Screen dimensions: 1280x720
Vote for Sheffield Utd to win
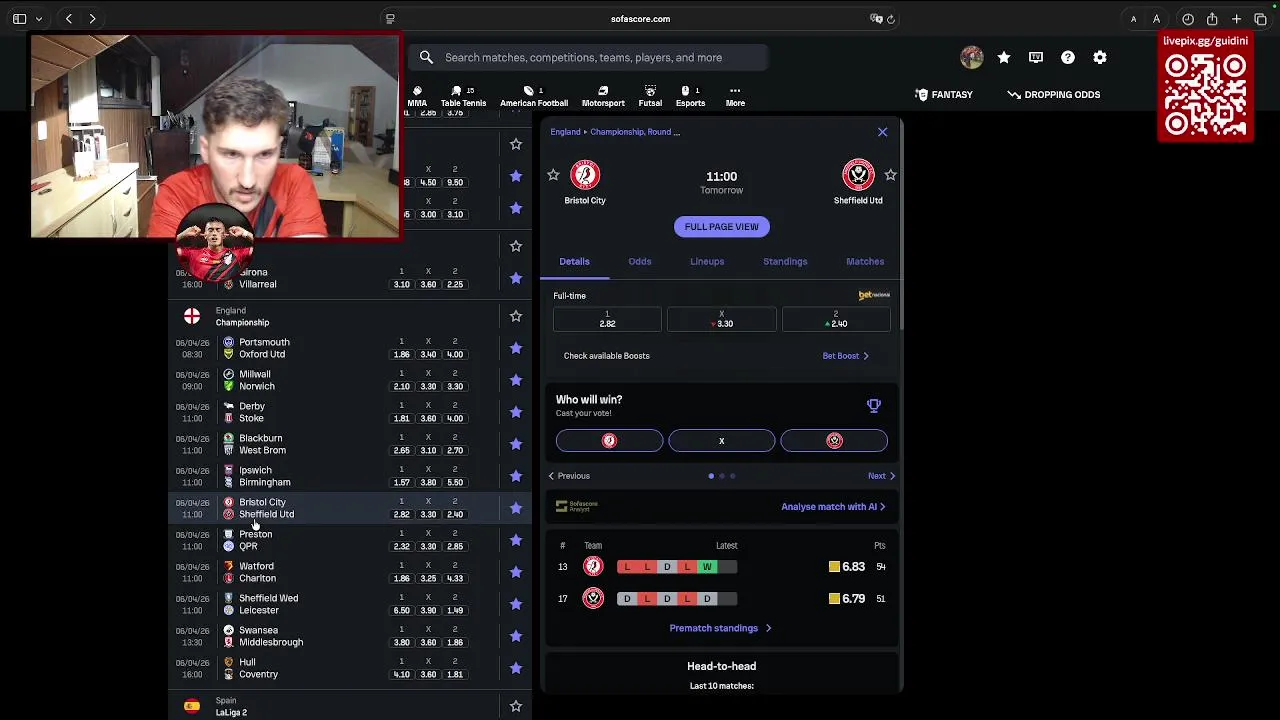click(x=834, y=441)
